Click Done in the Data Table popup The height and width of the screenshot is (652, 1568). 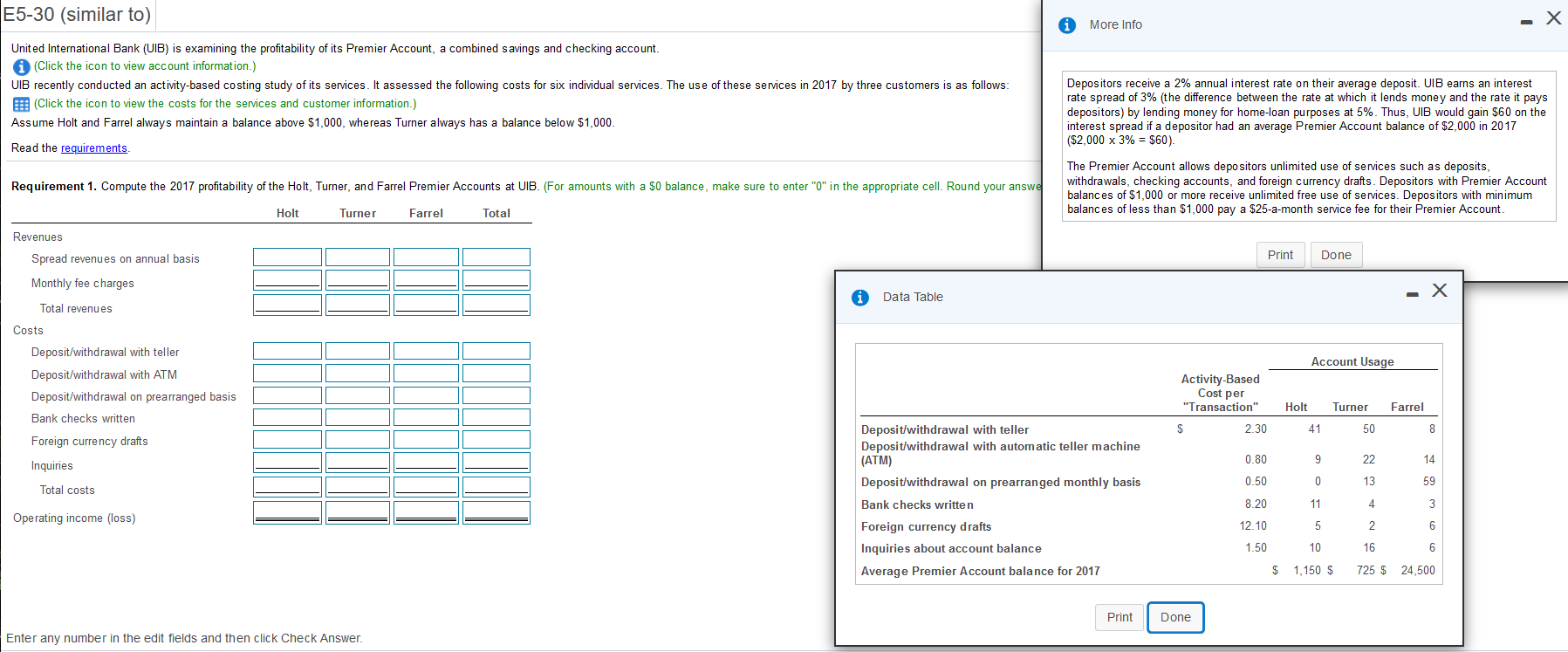(1175, 617)
